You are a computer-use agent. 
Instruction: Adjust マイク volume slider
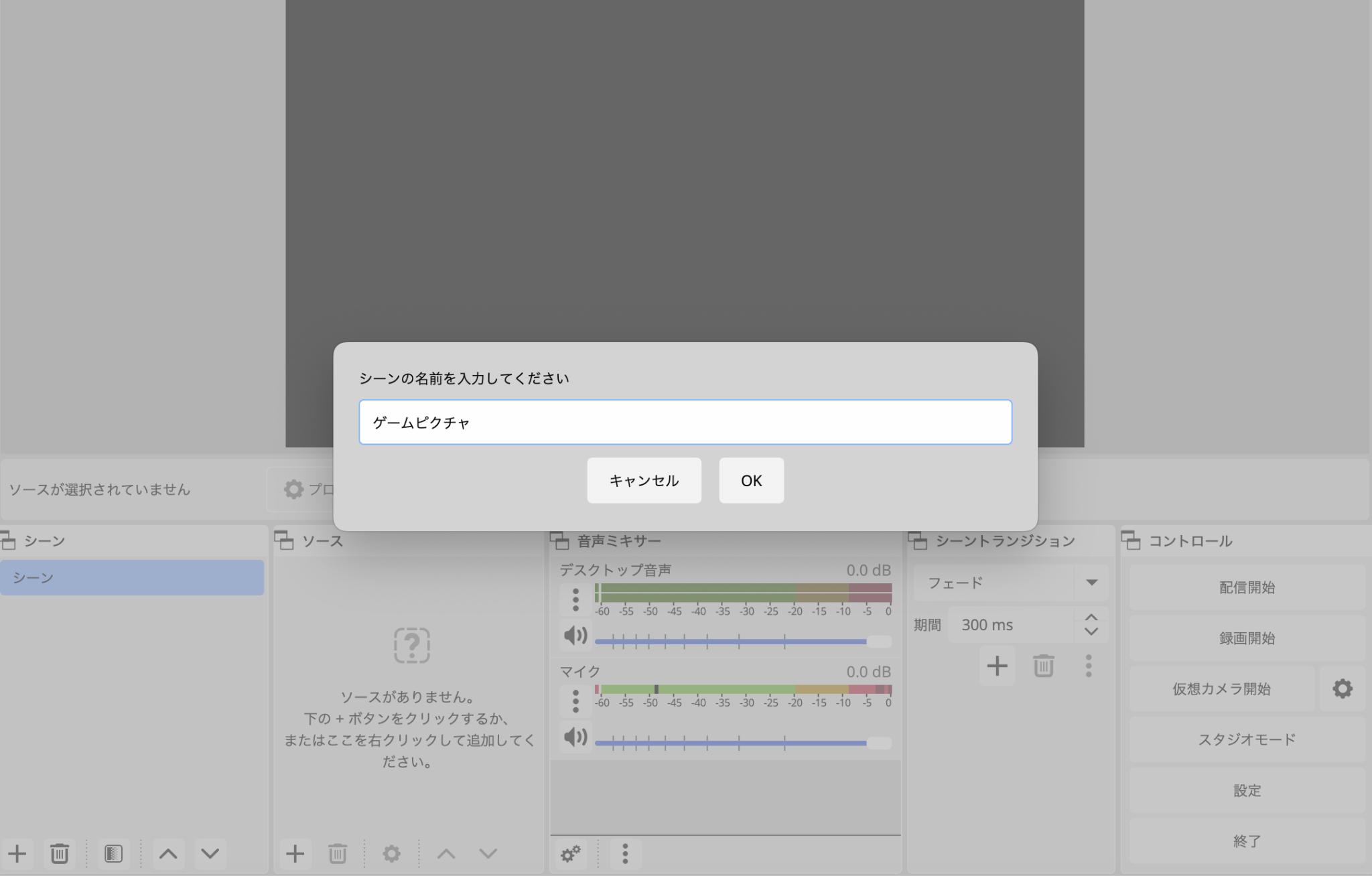click(743, 743)
